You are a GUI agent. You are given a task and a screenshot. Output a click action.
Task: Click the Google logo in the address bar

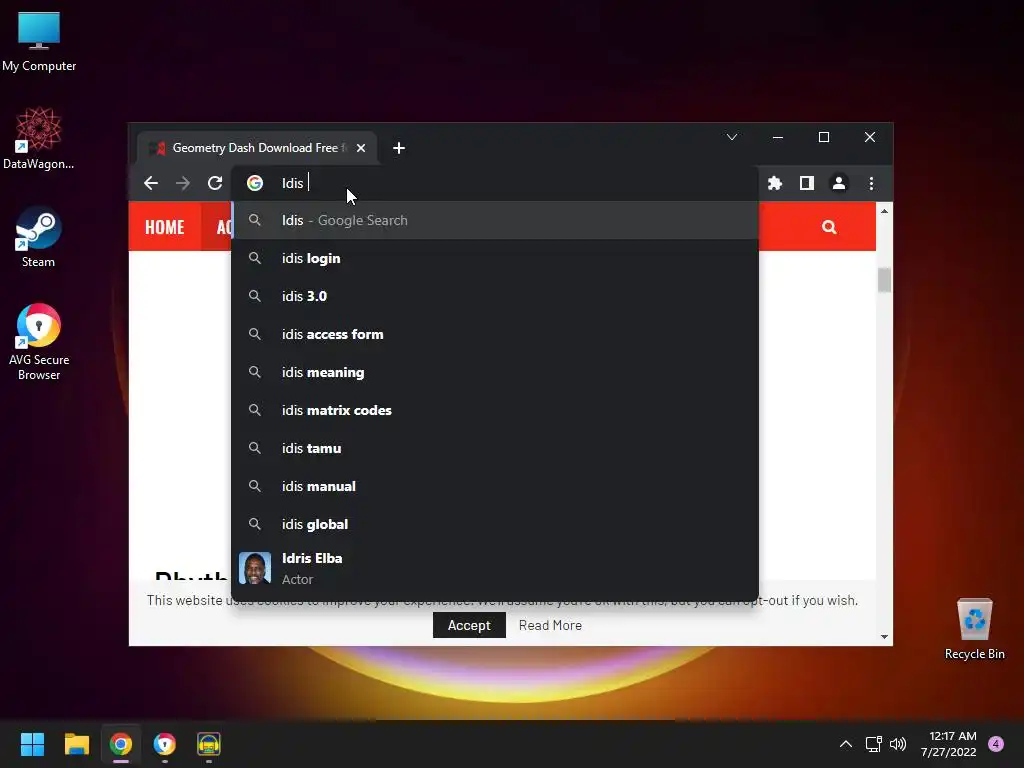255,184
